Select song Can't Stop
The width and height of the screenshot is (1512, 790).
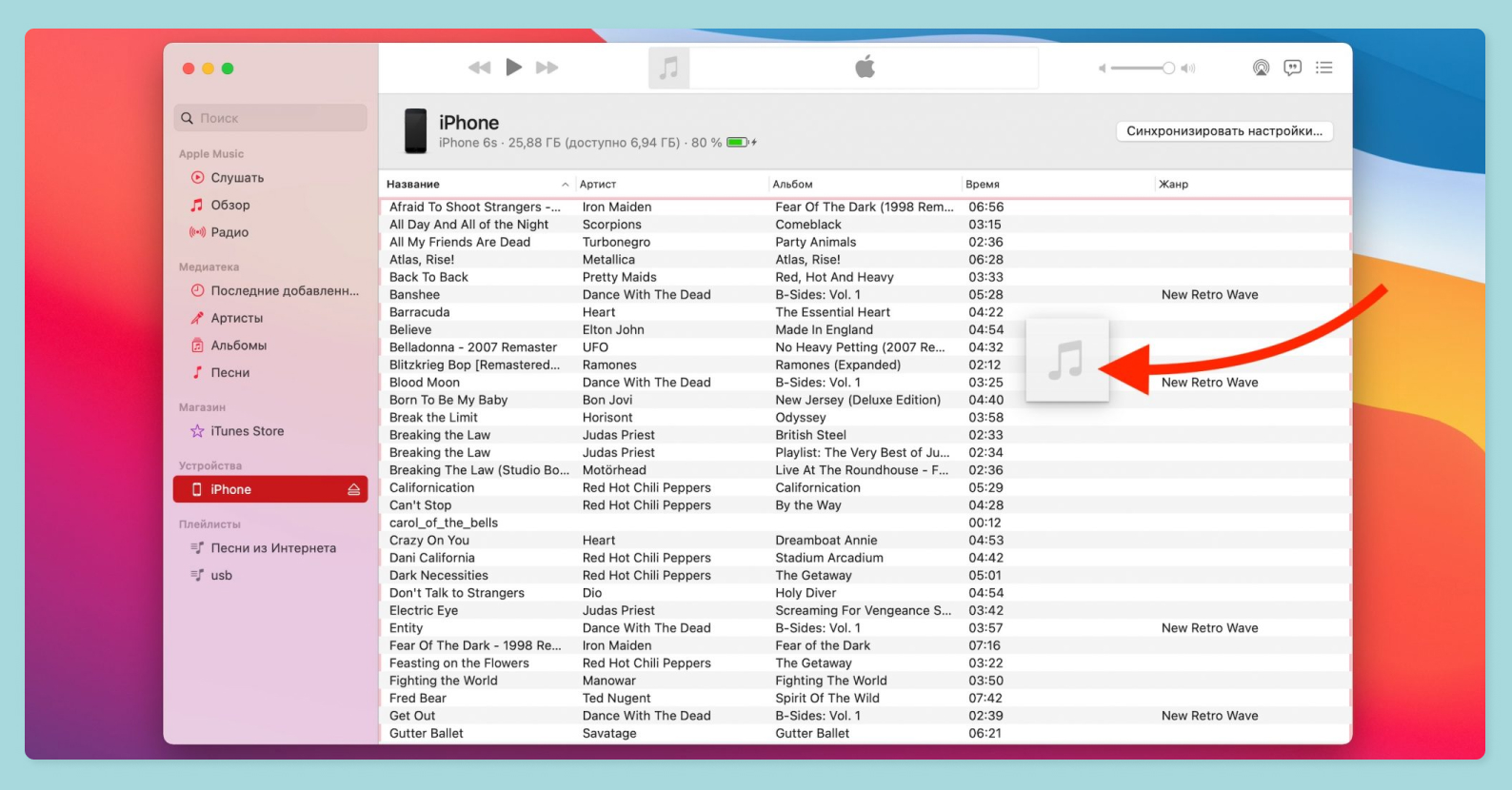(x=420, y=505)
